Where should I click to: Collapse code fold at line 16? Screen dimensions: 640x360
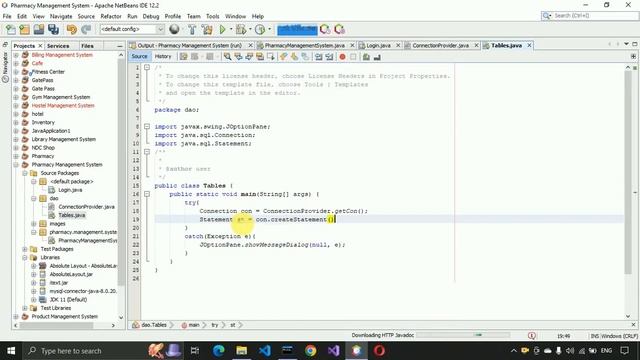coord(147,194)
